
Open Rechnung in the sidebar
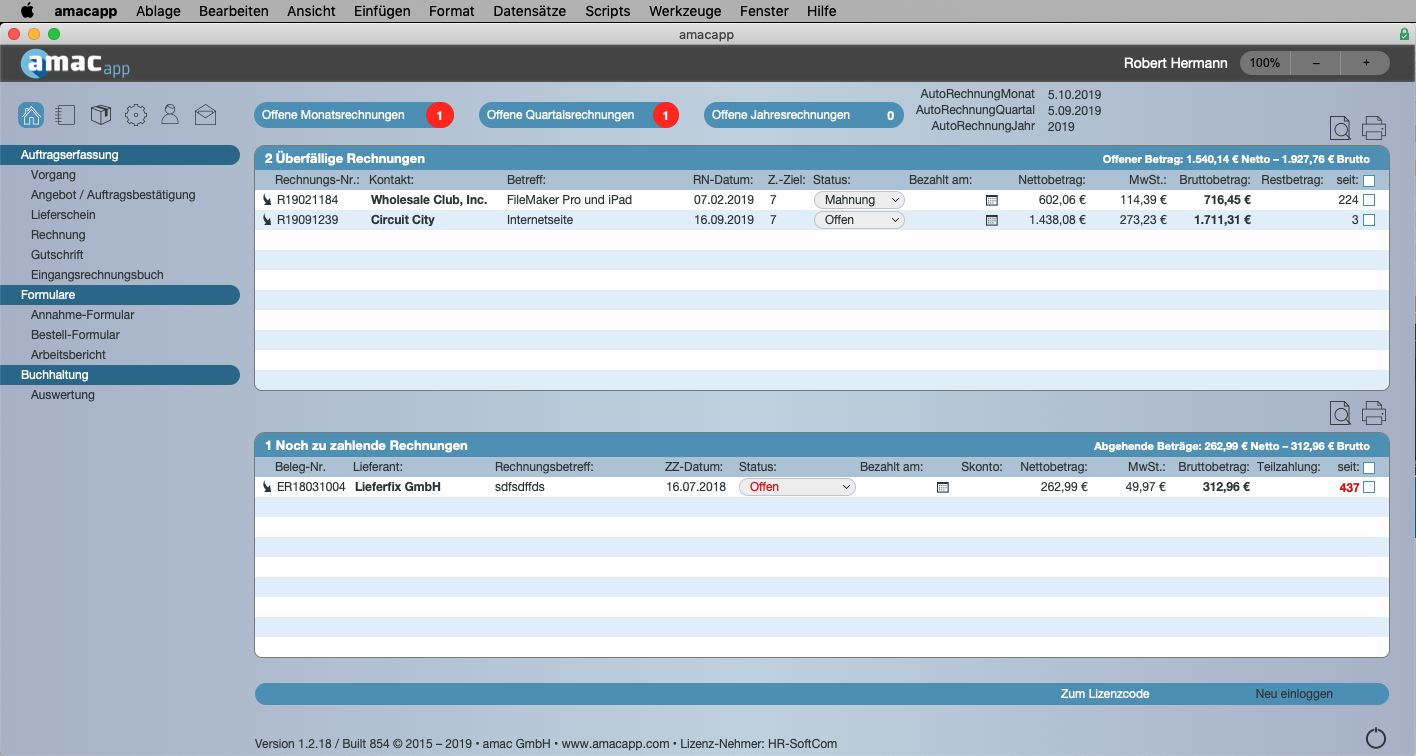58,235
